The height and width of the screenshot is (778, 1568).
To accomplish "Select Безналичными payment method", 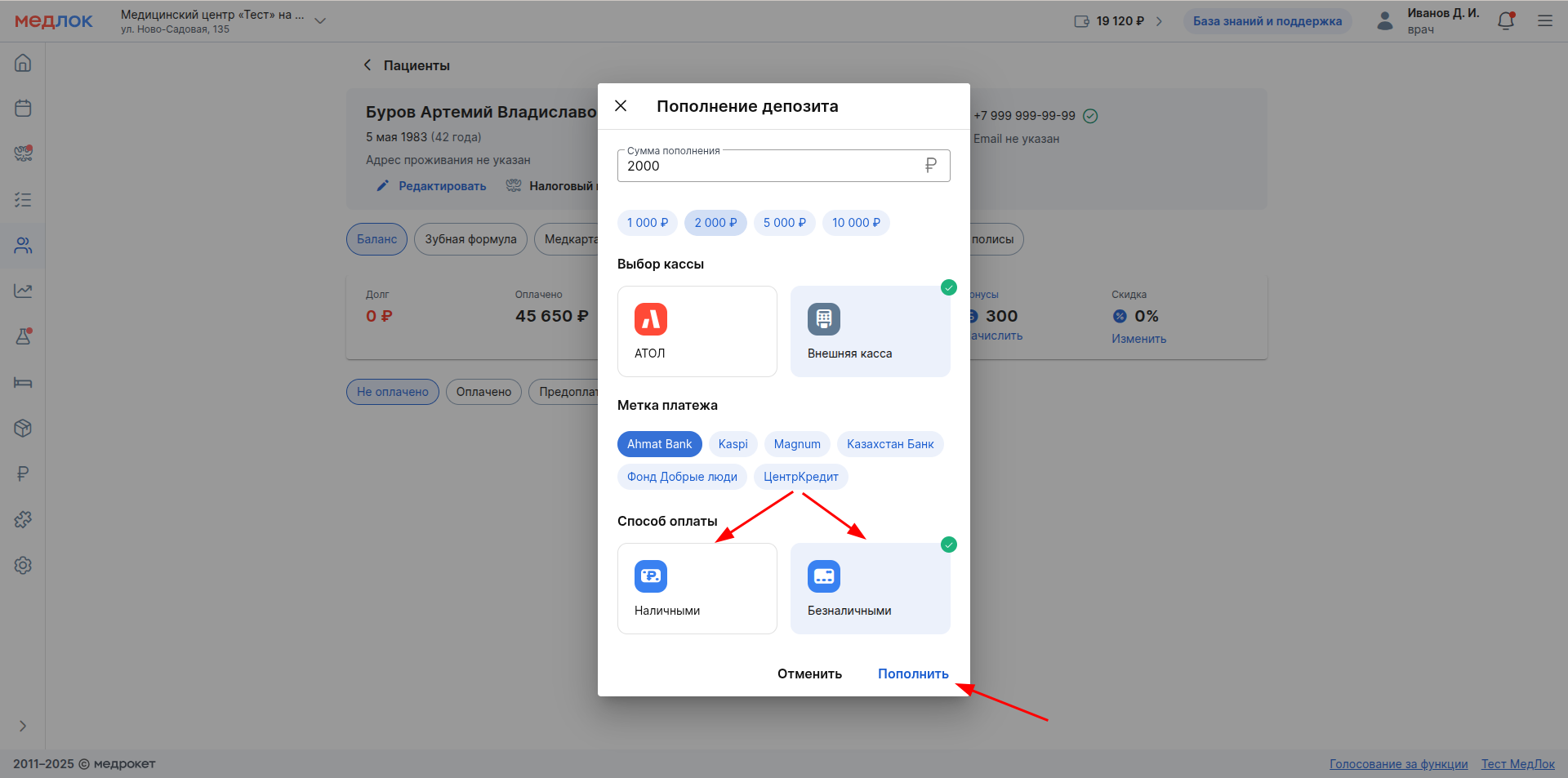I will (870, 589).
